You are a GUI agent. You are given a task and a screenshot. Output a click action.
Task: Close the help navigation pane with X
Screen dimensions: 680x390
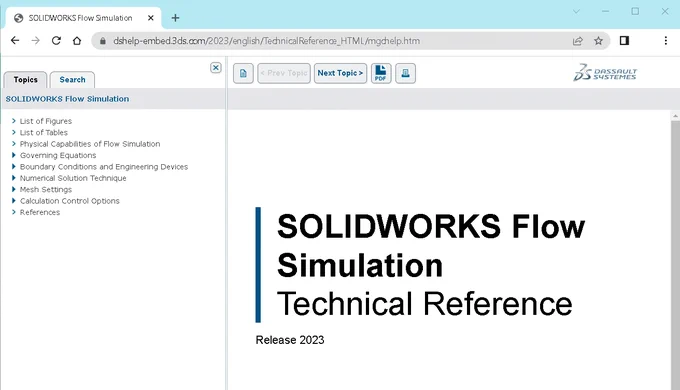pyautogui.click(x=216, y=68)
